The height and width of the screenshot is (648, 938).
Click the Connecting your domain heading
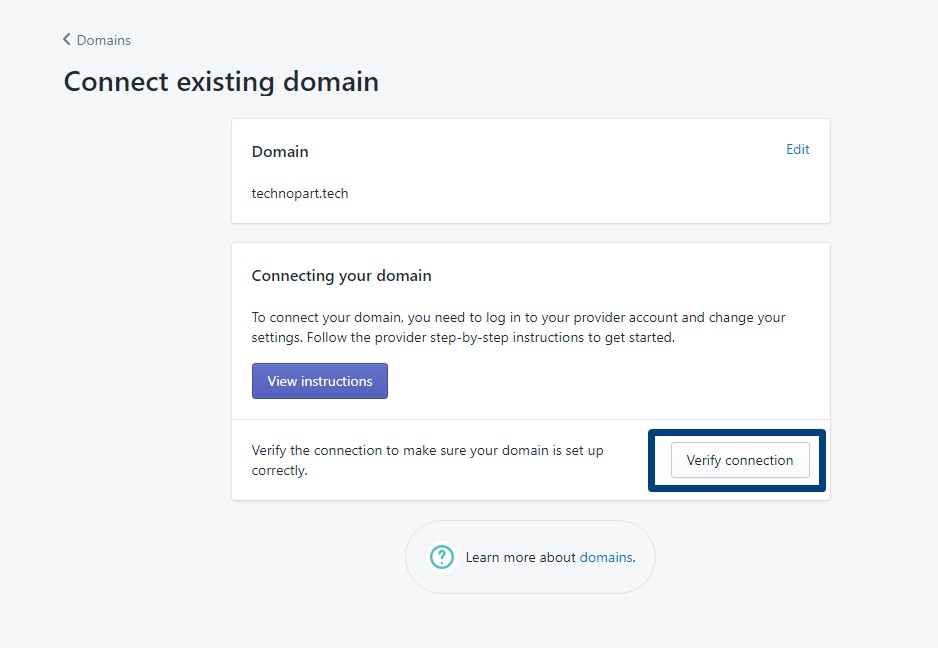341,275
